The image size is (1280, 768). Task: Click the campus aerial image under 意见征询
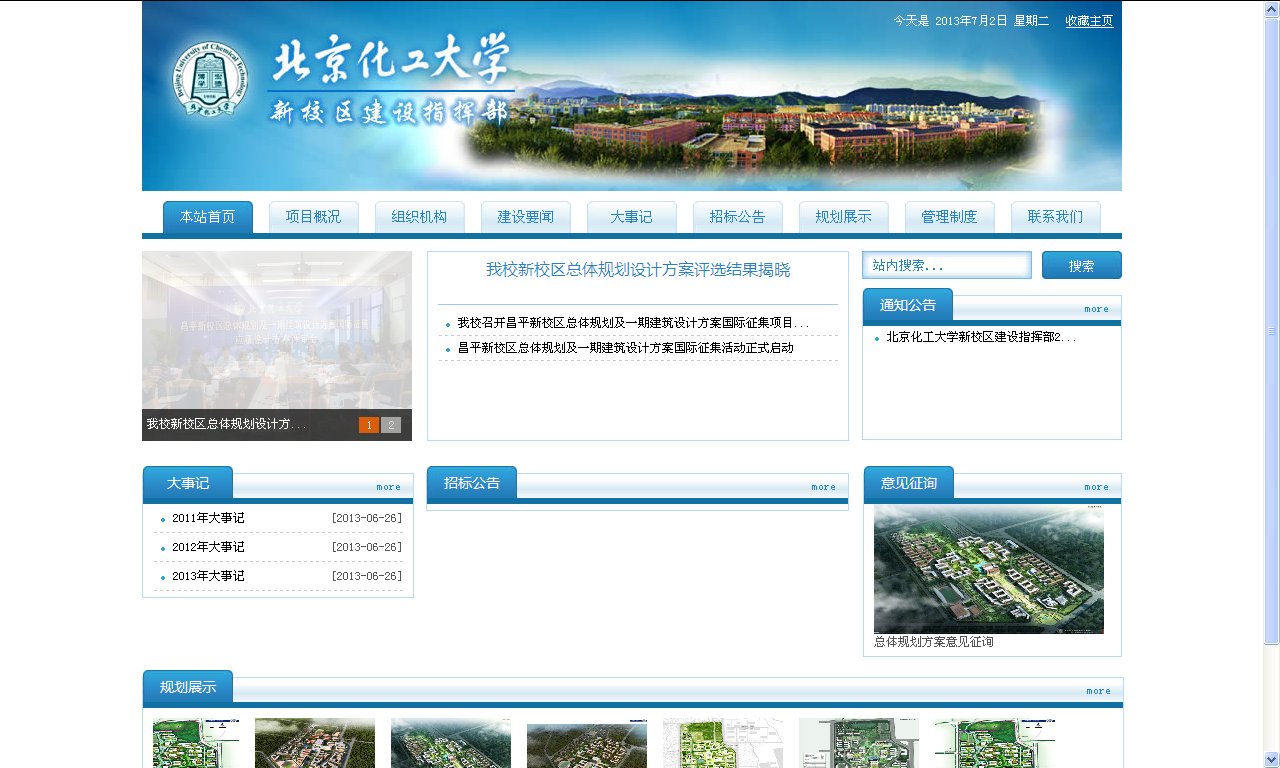coord(988,569)
